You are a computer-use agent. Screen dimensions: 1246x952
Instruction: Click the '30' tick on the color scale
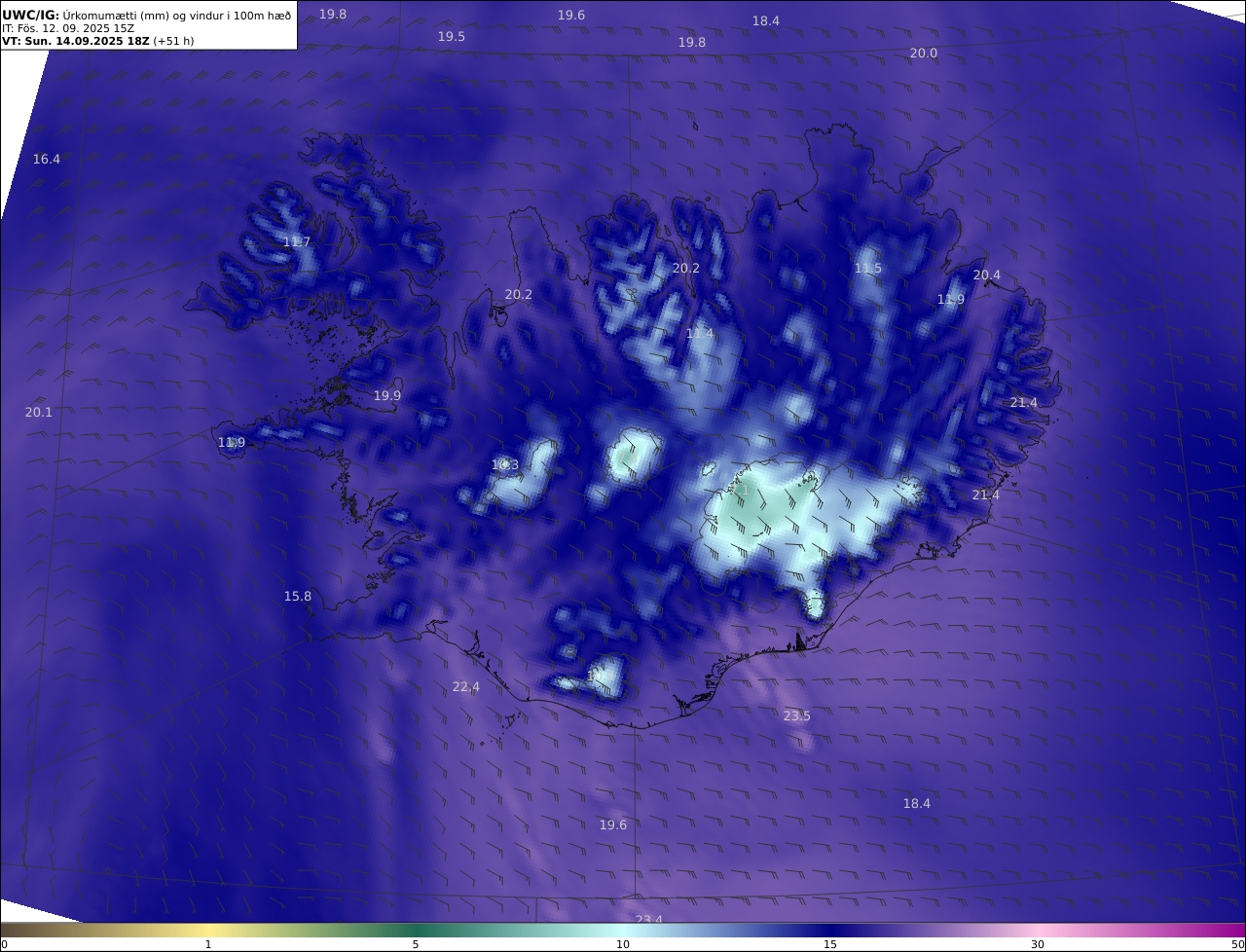click(1038, 944)
